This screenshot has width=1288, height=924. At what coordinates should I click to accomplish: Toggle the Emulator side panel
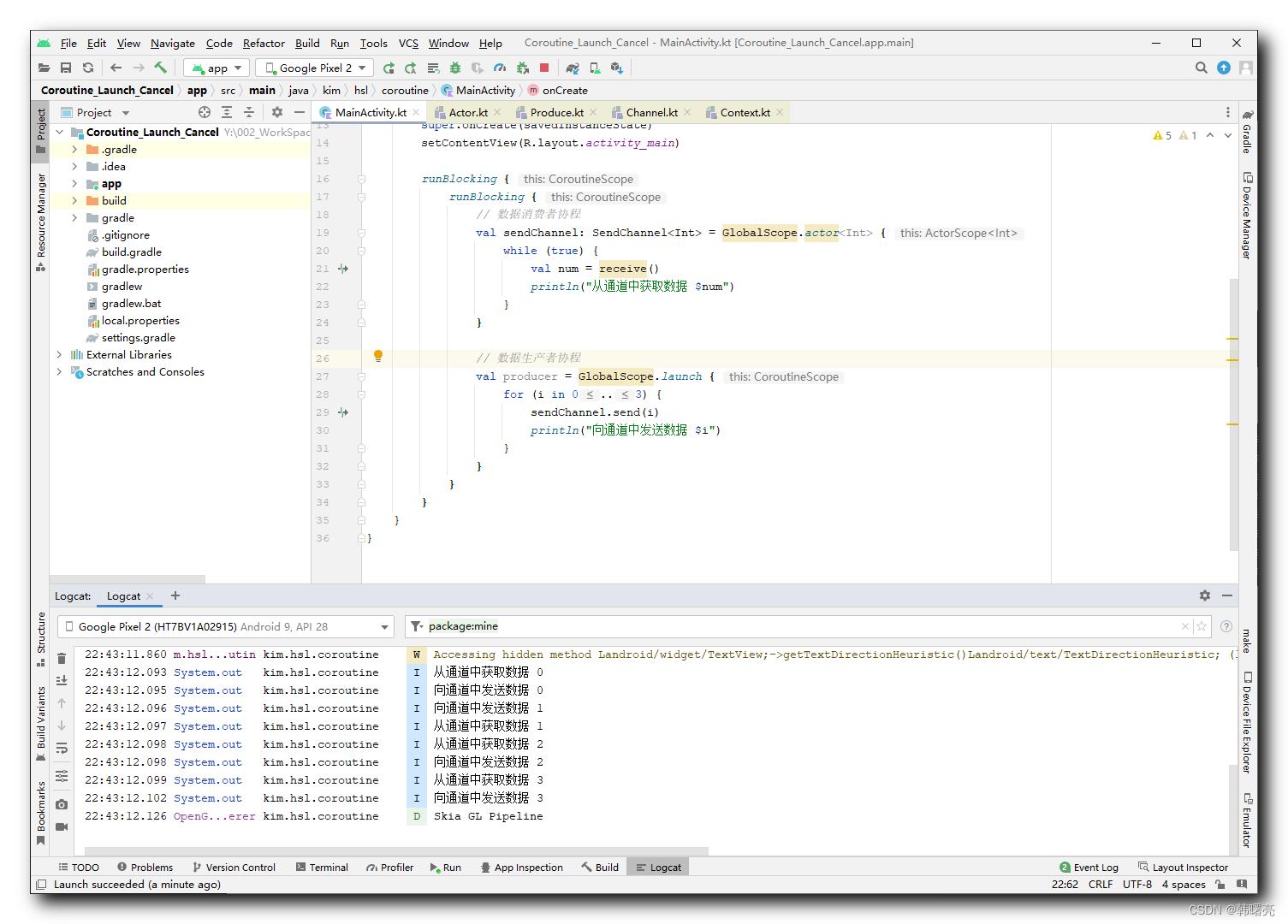coord(1248,821)
